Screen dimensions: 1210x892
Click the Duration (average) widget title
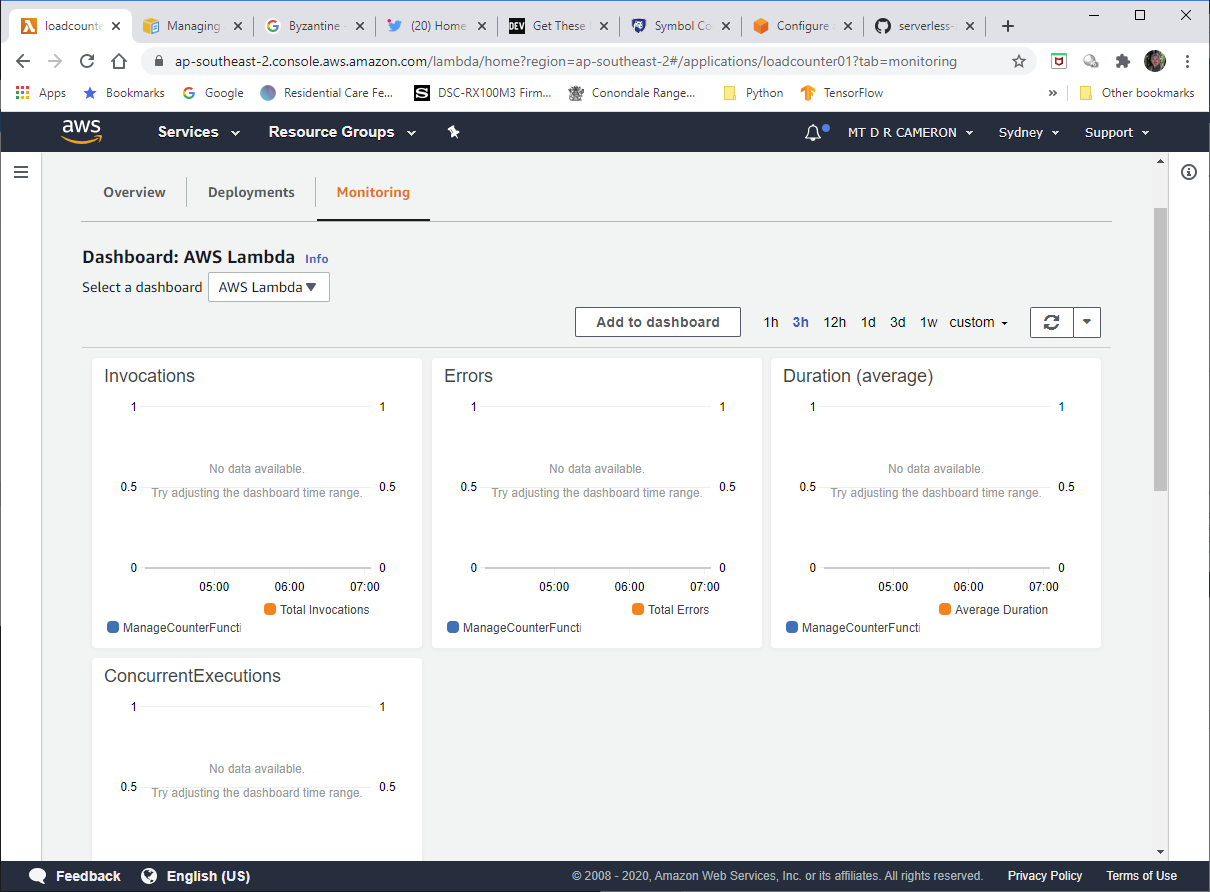[858, 376]
